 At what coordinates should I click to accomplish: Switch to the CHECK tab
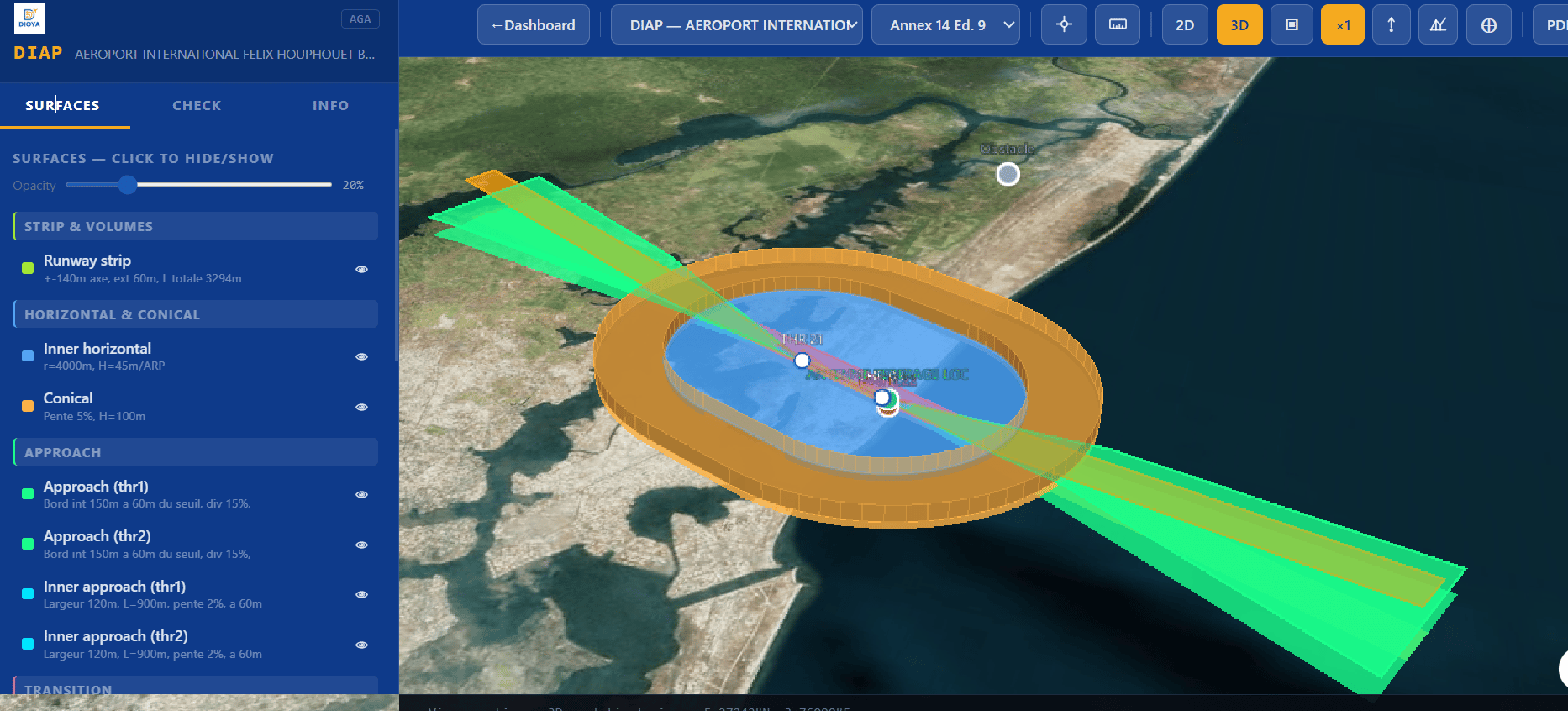point(197,105)
